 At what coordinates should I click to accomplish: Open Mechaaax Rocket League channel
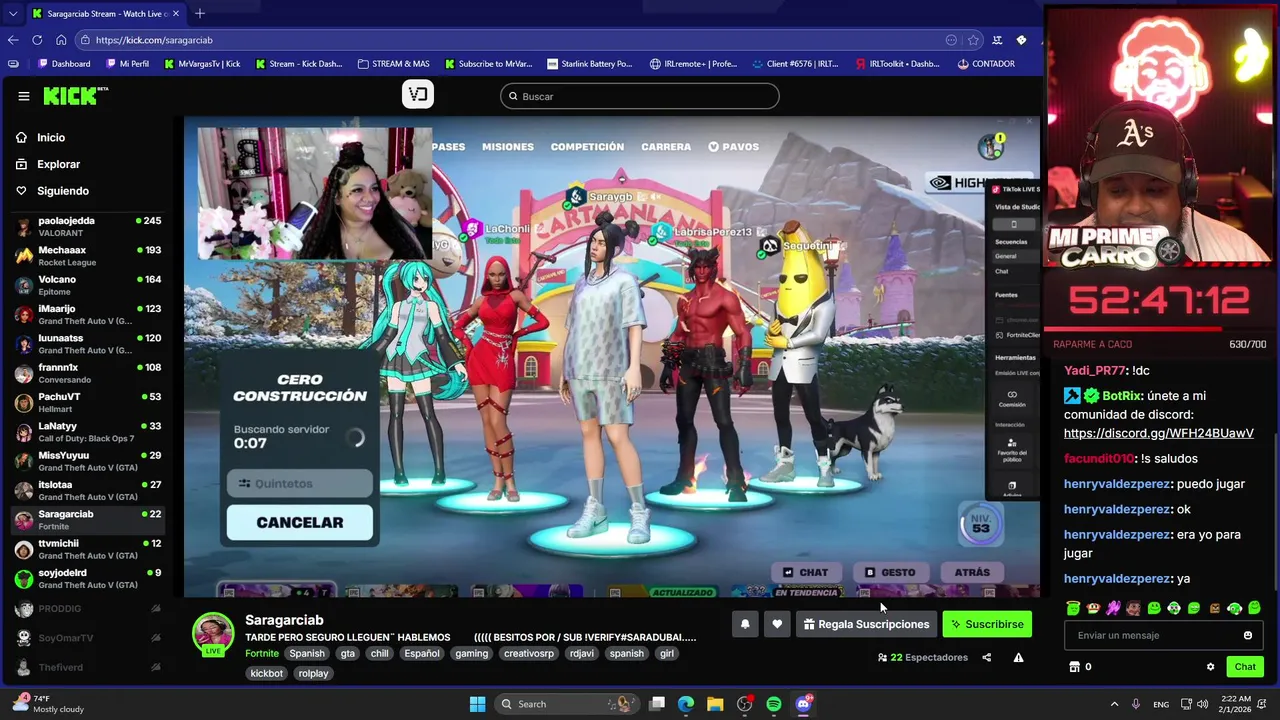coord(88,256)
